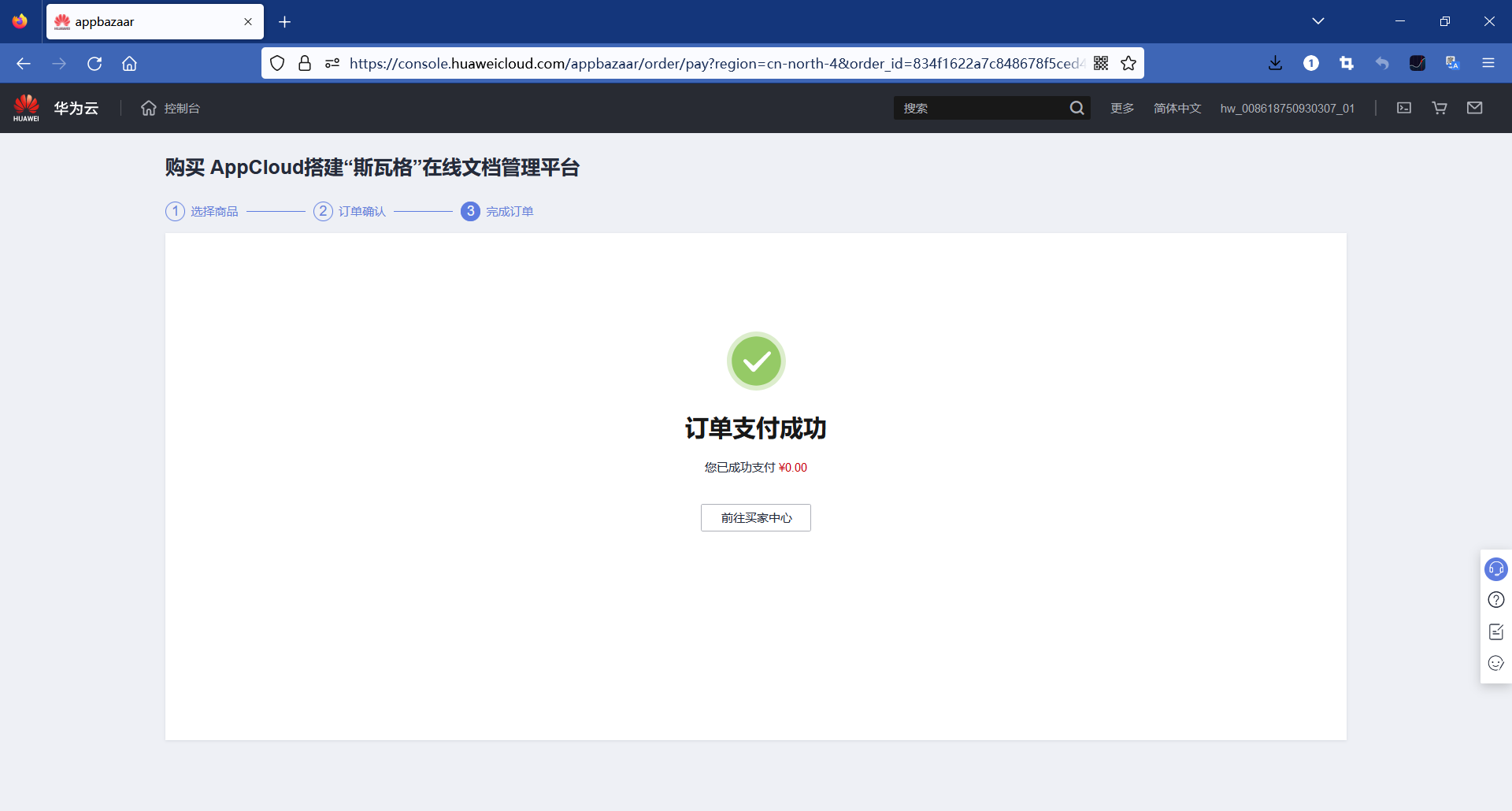Open the shopping cart icon

pyautogui.click(x=1439, y=108)
